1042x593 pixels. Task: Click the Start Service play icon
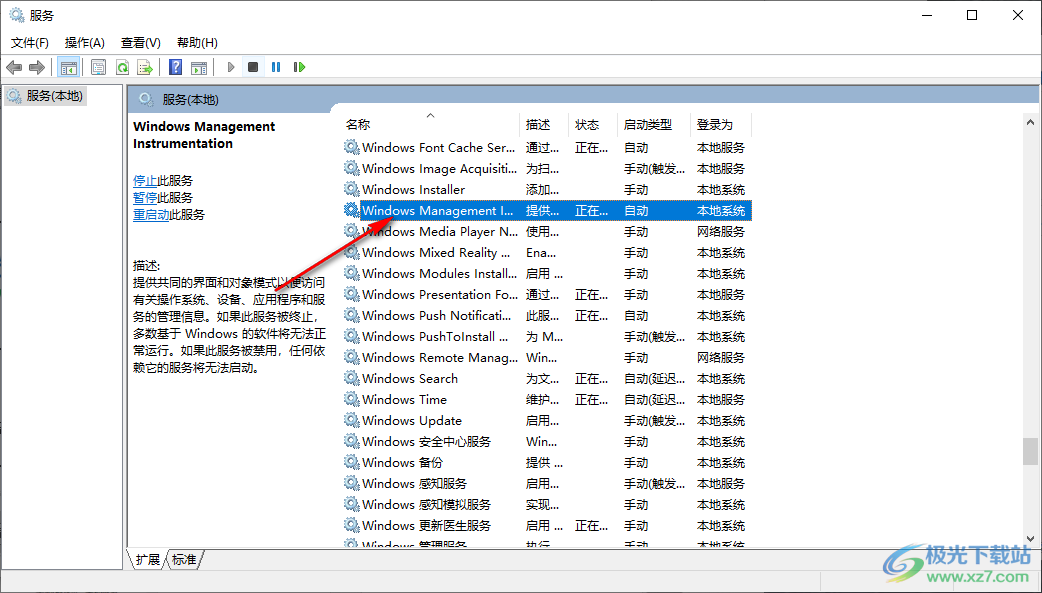[231, 67]
